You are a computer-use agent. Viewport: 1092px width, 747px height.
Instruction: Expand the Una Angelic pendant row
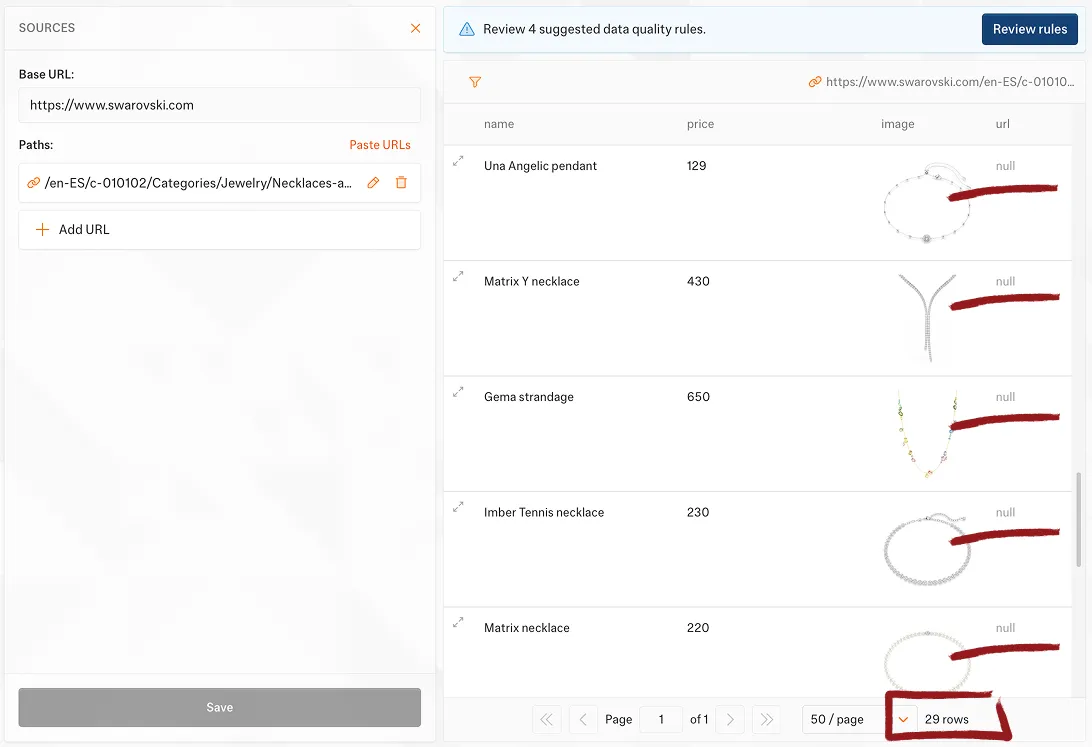tap(458, 161)
